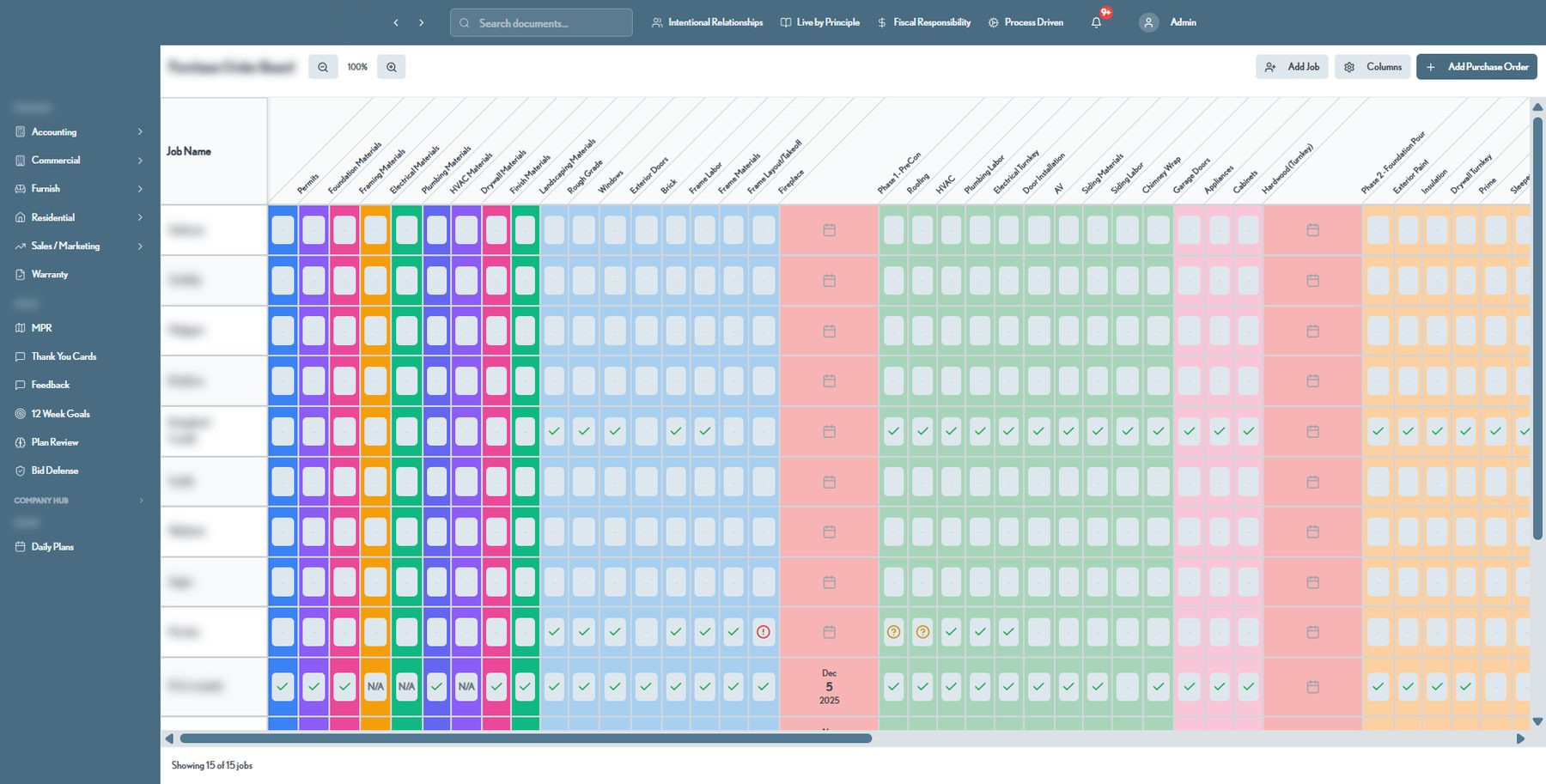Open Process Driven in top bar
The width and height of the screenshot is (1546, 784).
tap(1026, 22)
